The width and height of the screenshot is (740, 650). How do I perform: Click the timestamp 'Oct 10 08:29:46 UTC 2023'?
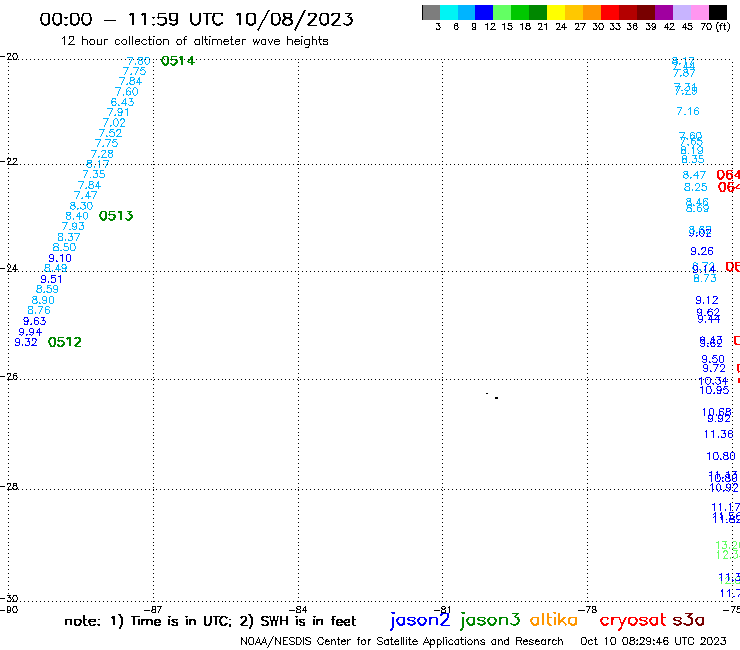click(653, 642)
